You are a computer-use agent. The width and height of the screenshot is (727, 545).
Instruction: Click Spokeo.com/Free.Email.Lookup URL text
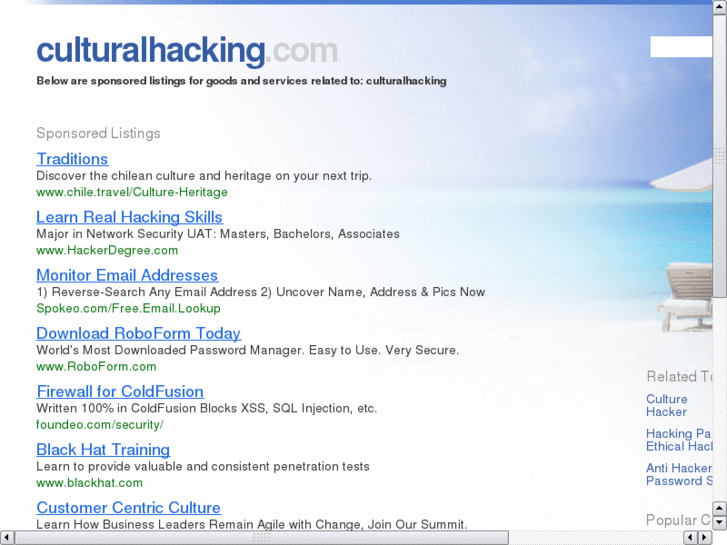[x=128, y=308]
